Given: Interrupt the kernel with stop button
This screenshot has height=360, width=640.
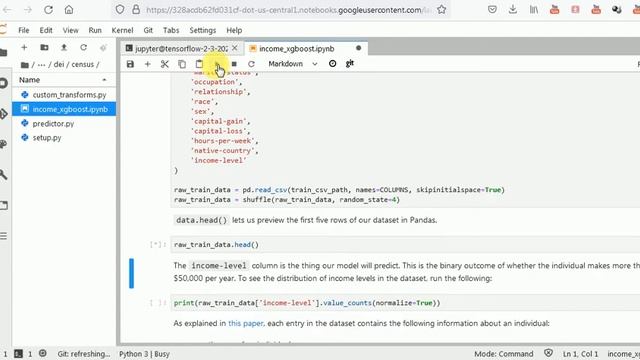Looking at the screenshot, I should coord(234,64).
